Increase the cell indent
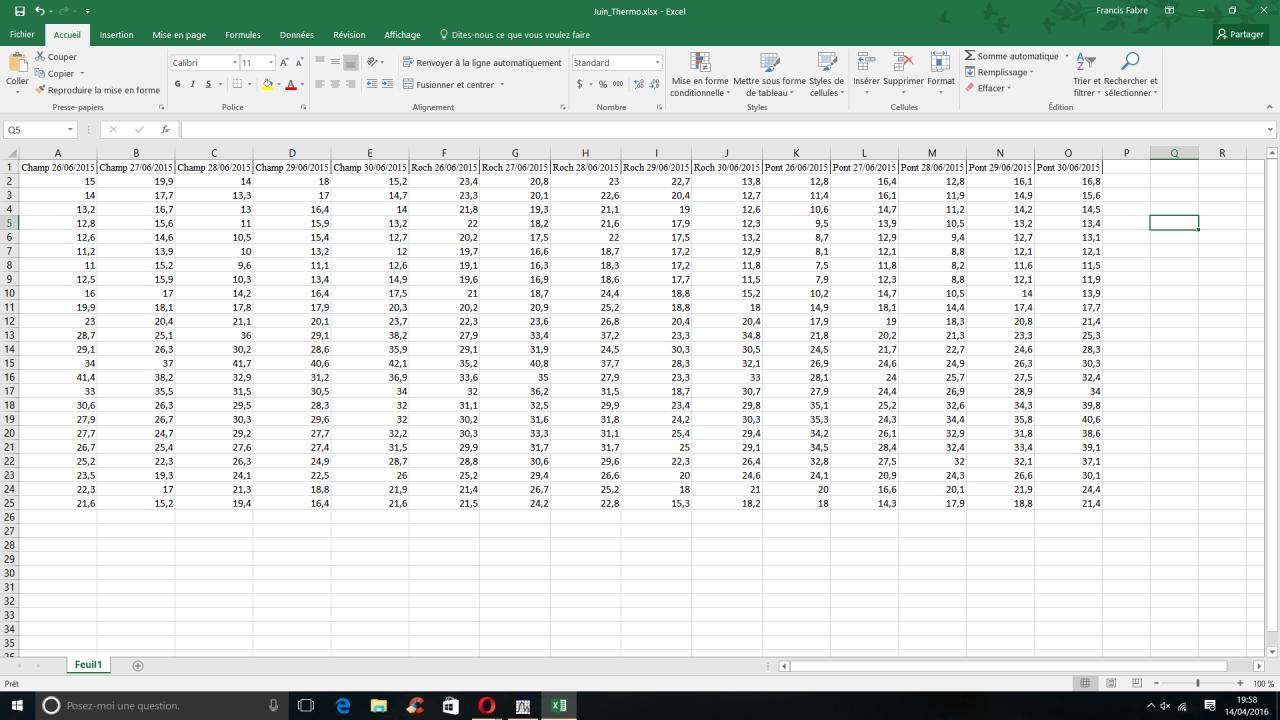Image resolution: width=1280 pixels, height=720 pixels. point(387,84)
